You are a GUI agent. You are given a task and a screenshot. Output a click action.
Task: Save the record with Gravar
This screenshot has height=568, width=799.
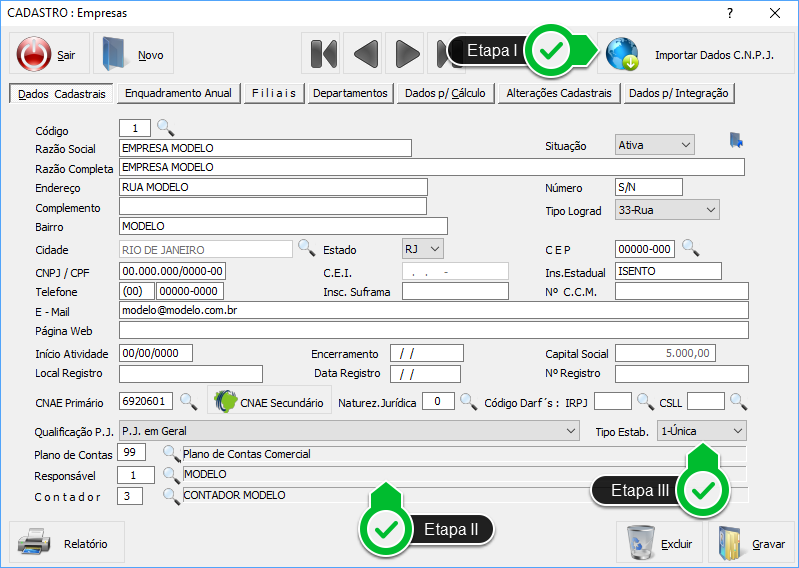coord(751,542)
